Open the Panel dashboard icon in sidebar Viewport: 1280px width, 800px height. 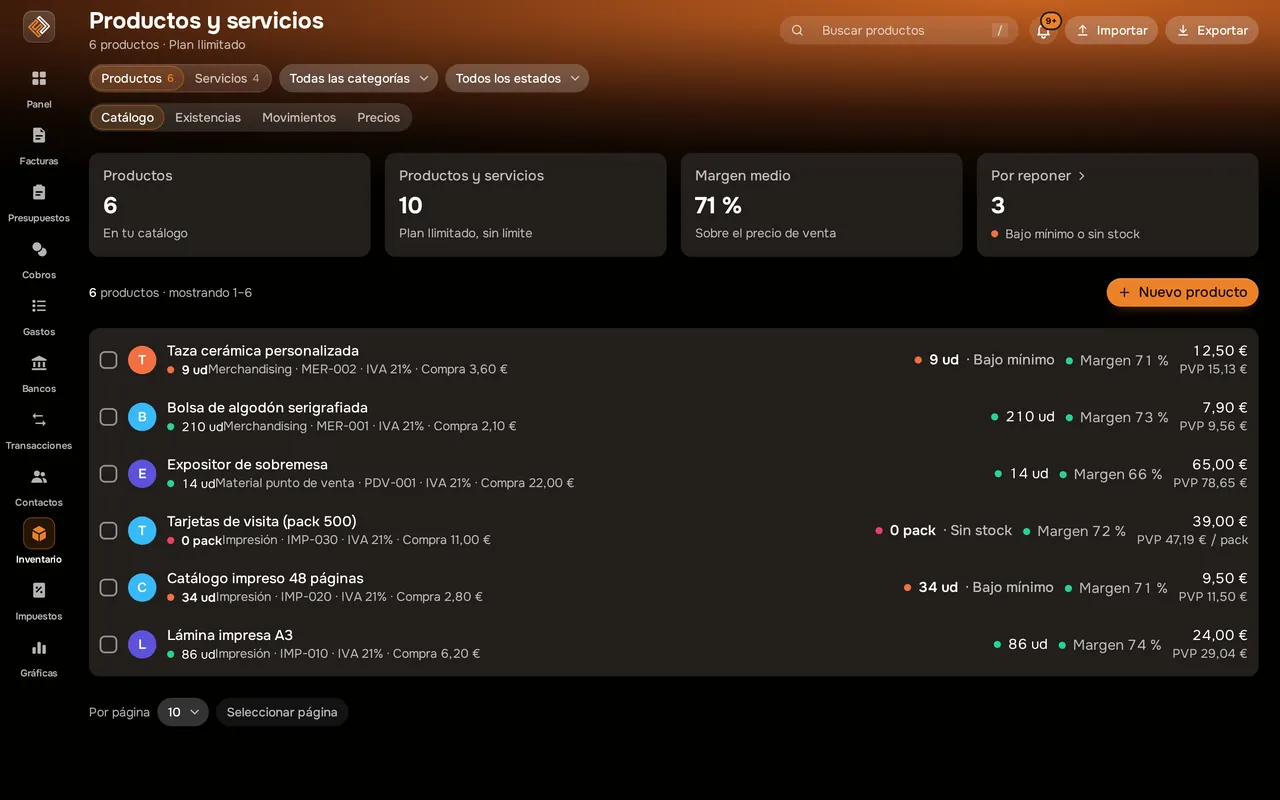[x=39, y=78]
